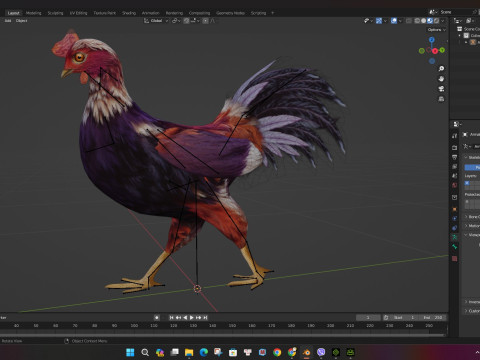Toggle viewport overlays
The image size is (480, 360).
tap(394, 21)
